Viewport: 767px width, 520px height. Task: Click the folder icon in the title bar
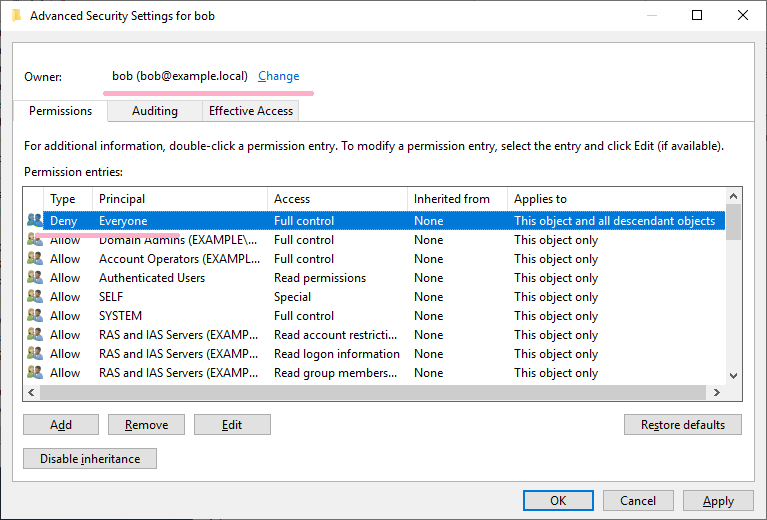pyautogui.click(x=17, y=16)
